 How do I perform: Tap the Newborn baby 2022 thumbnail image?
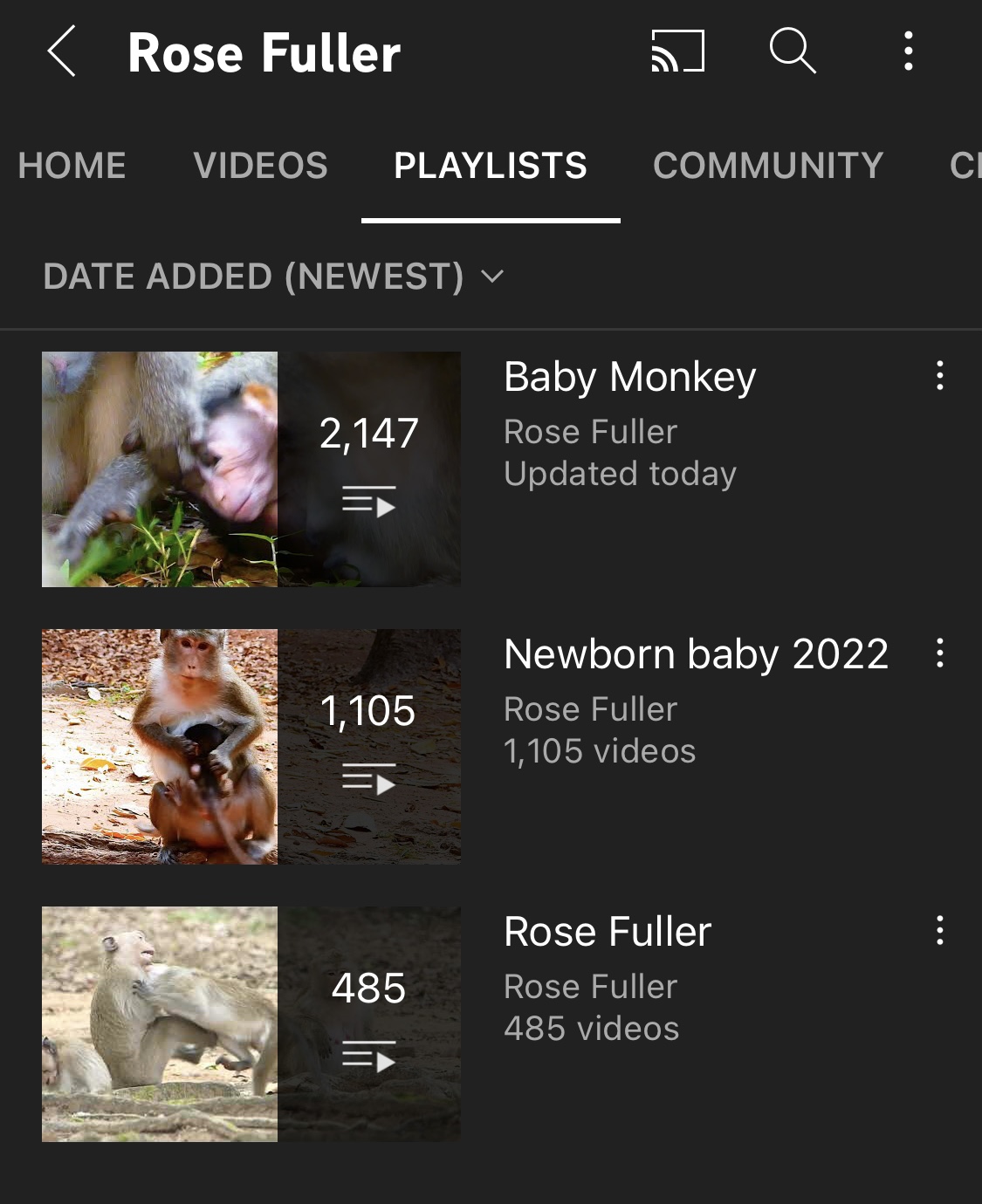(161, 747)
